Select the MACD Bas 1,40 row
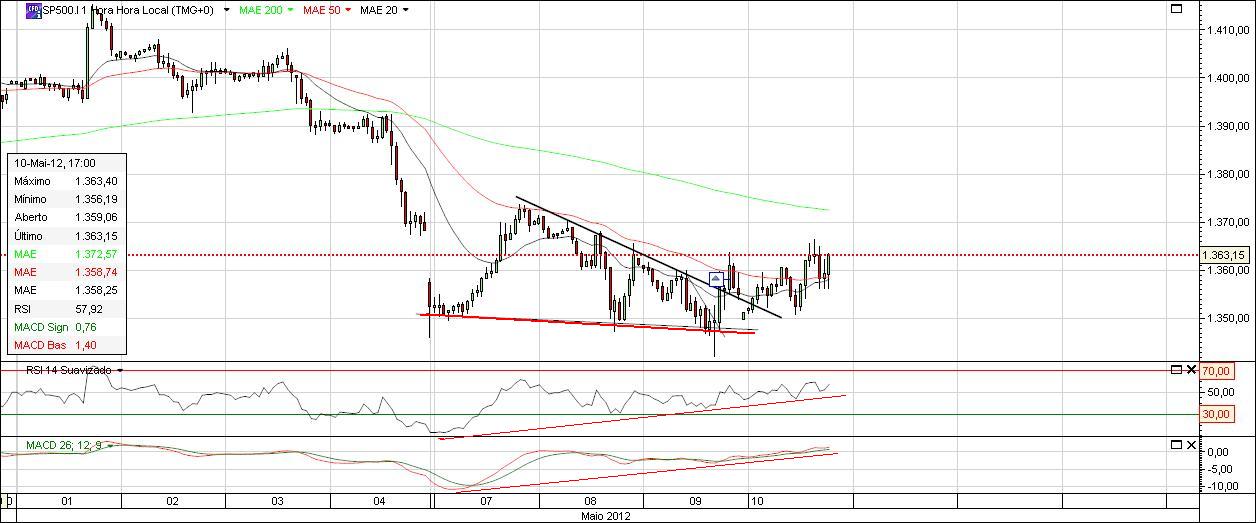 (67, 345)
